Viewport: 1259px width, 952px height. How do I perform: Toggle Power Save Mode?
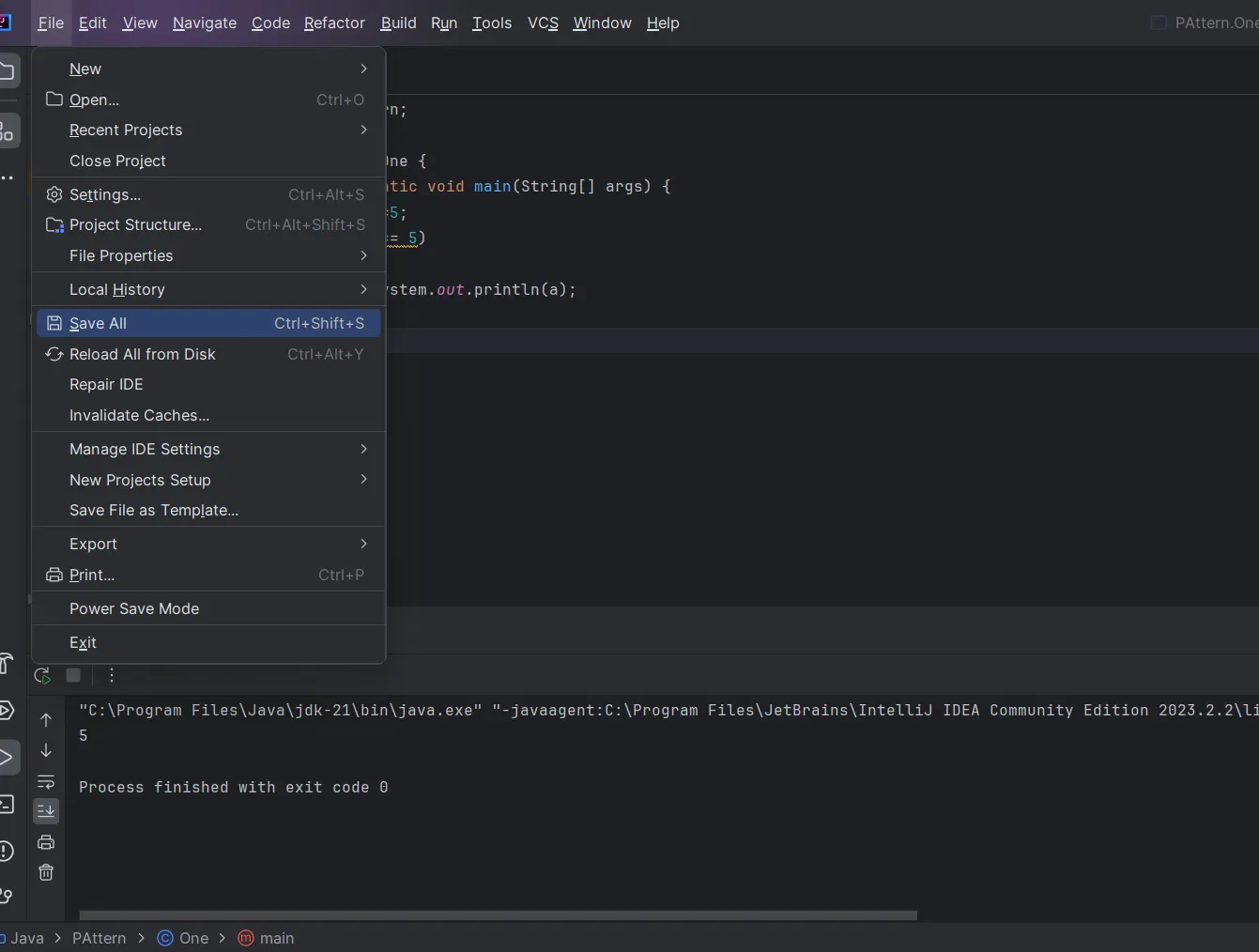[134, 608]
